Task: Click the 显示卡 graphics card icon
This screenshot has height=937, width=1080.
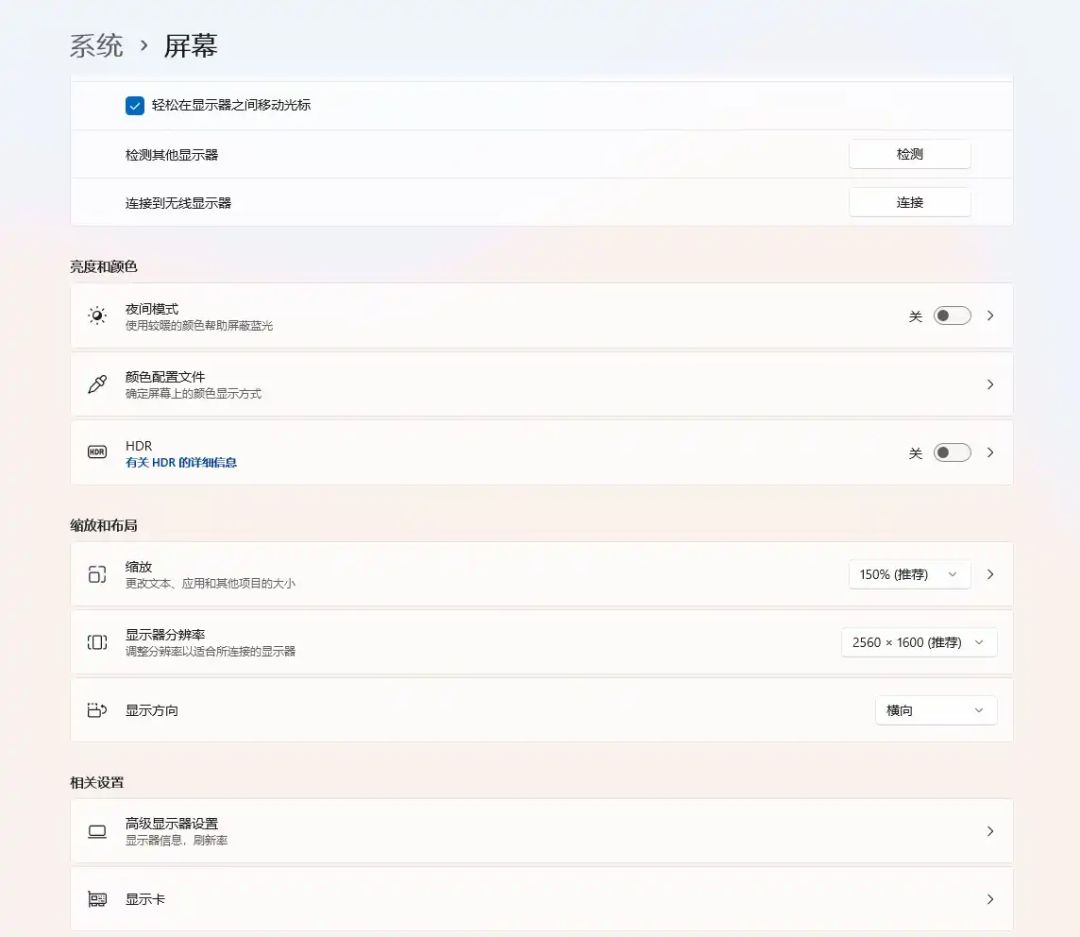Action: pos(97,899)
